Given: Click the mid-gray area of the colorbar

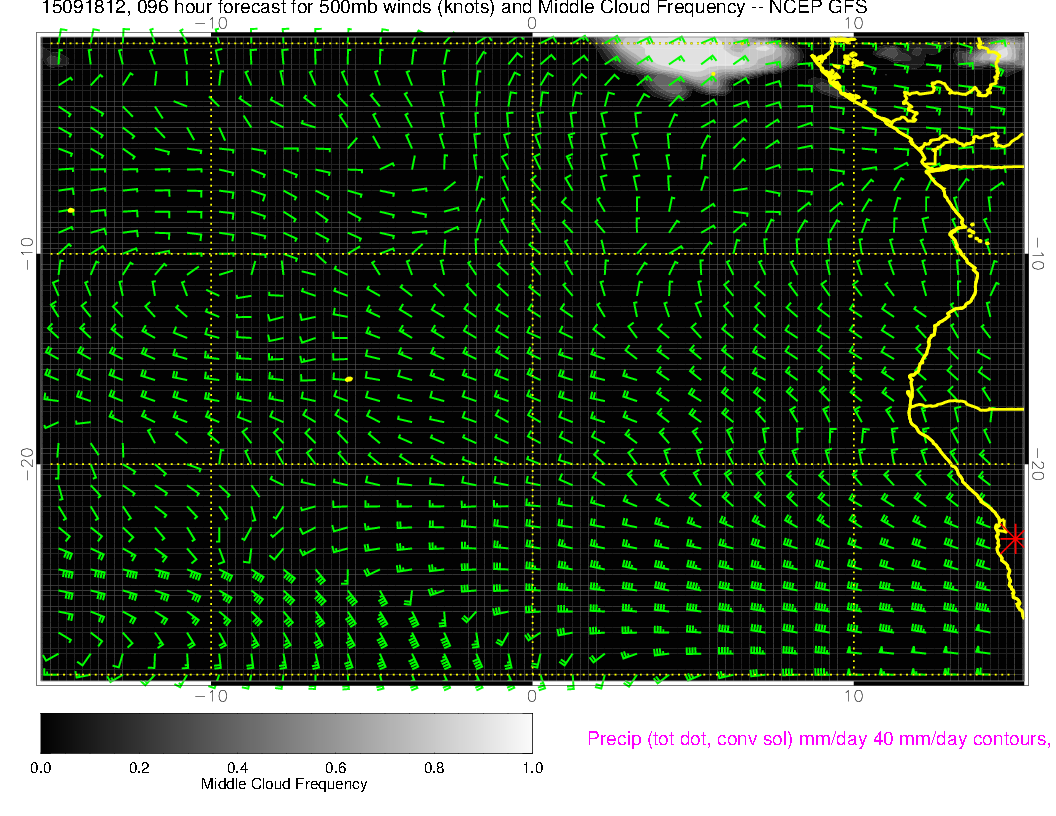Looking at the screenshot, I should point(286,733).
